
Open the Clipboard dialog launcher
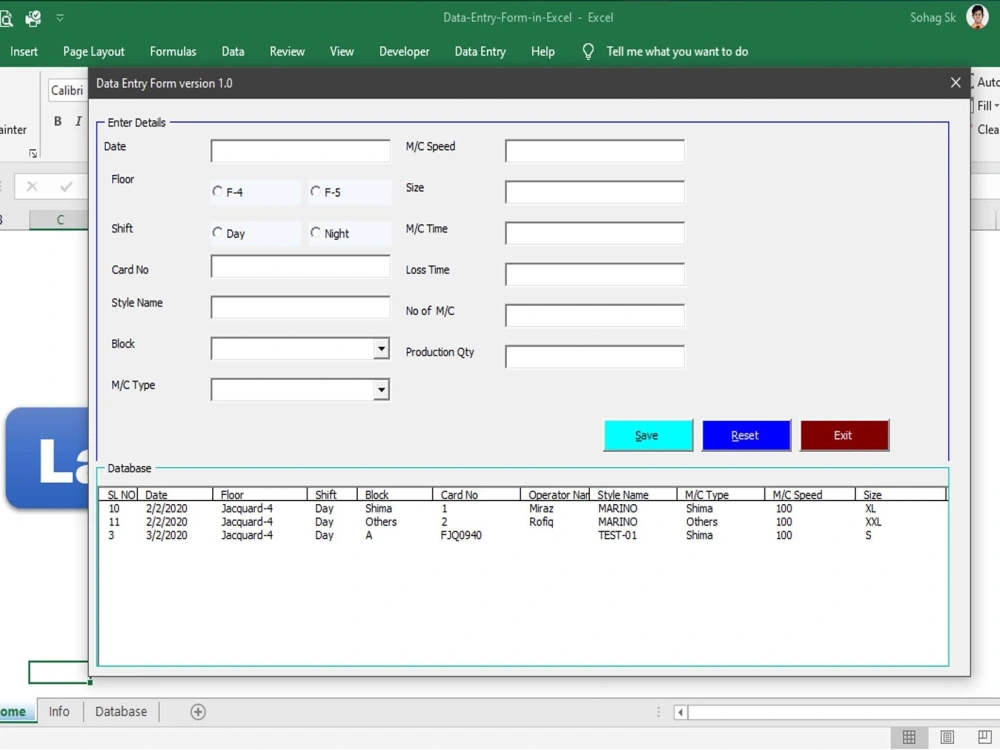33,153
